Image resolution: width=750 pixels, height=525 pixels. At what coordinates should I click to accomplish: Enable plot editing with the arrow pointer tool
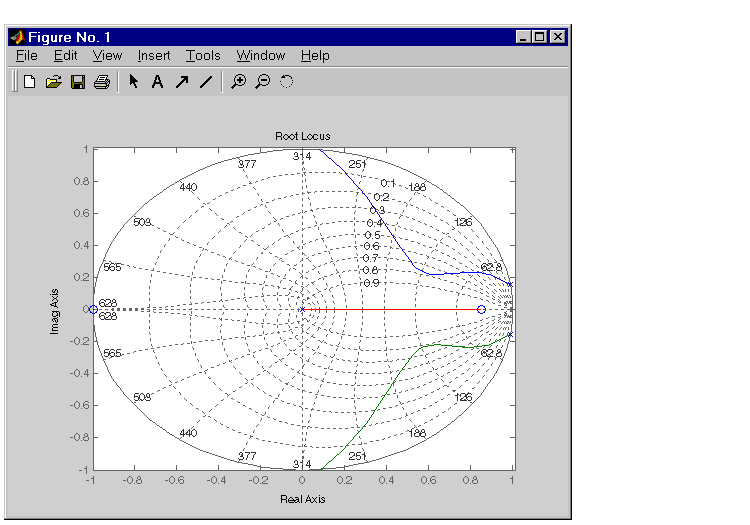133,82
